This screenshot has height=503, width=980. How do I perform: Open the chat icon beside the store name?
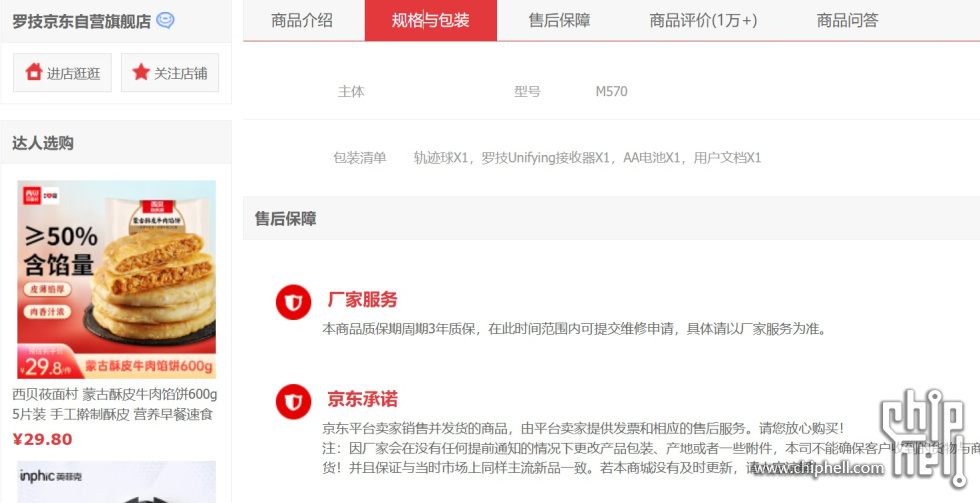(x=166, y=21)
